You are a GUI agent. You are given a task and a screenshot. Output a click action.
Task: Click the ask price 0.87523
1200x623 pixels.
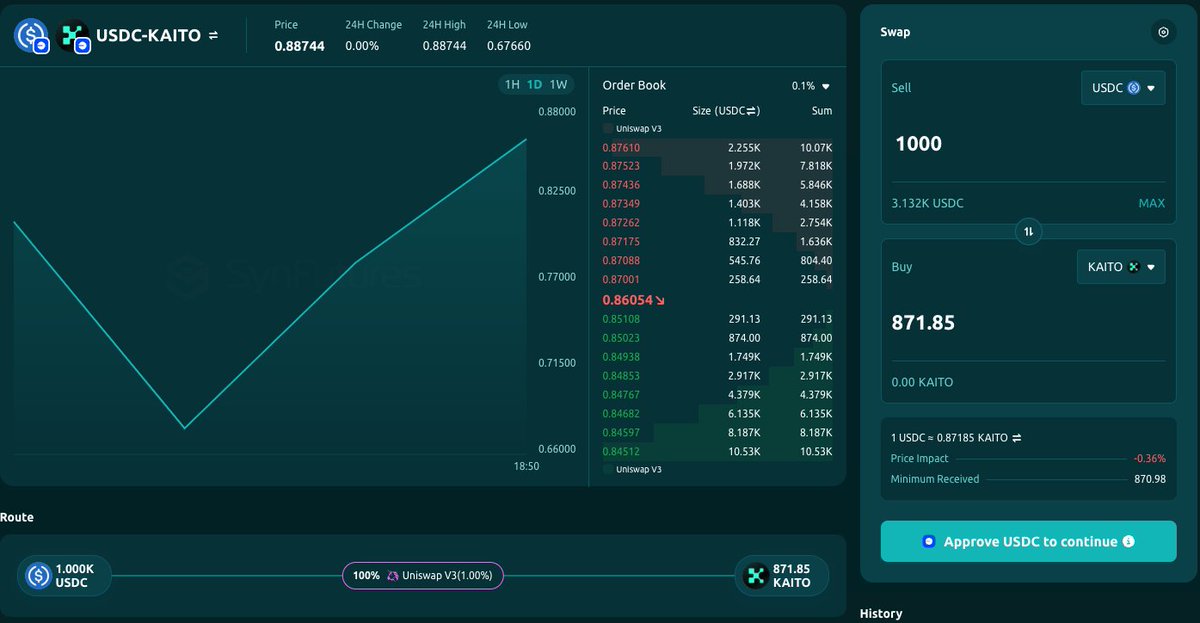[x=621, y=166]
